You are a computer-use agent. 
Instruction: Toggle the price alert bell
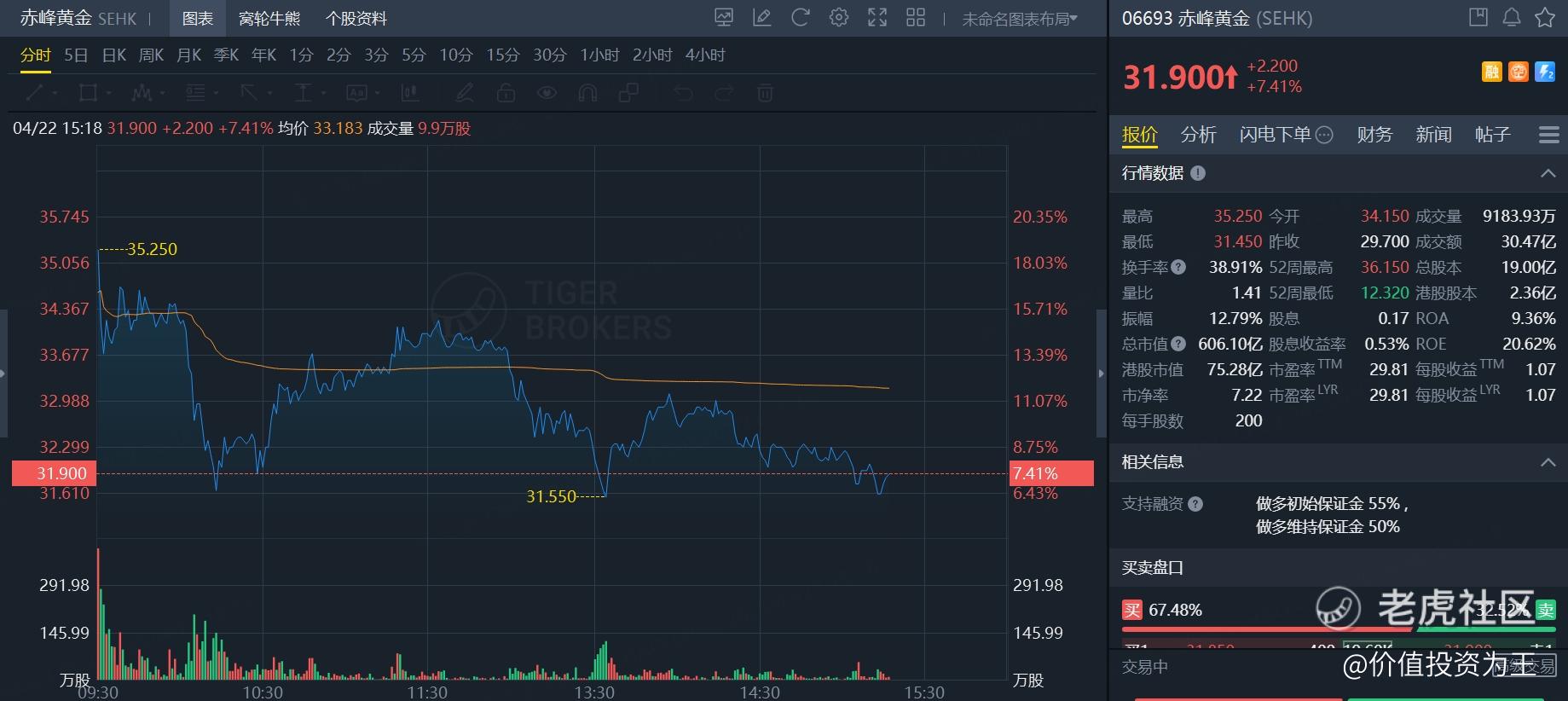pos(1512,17)
